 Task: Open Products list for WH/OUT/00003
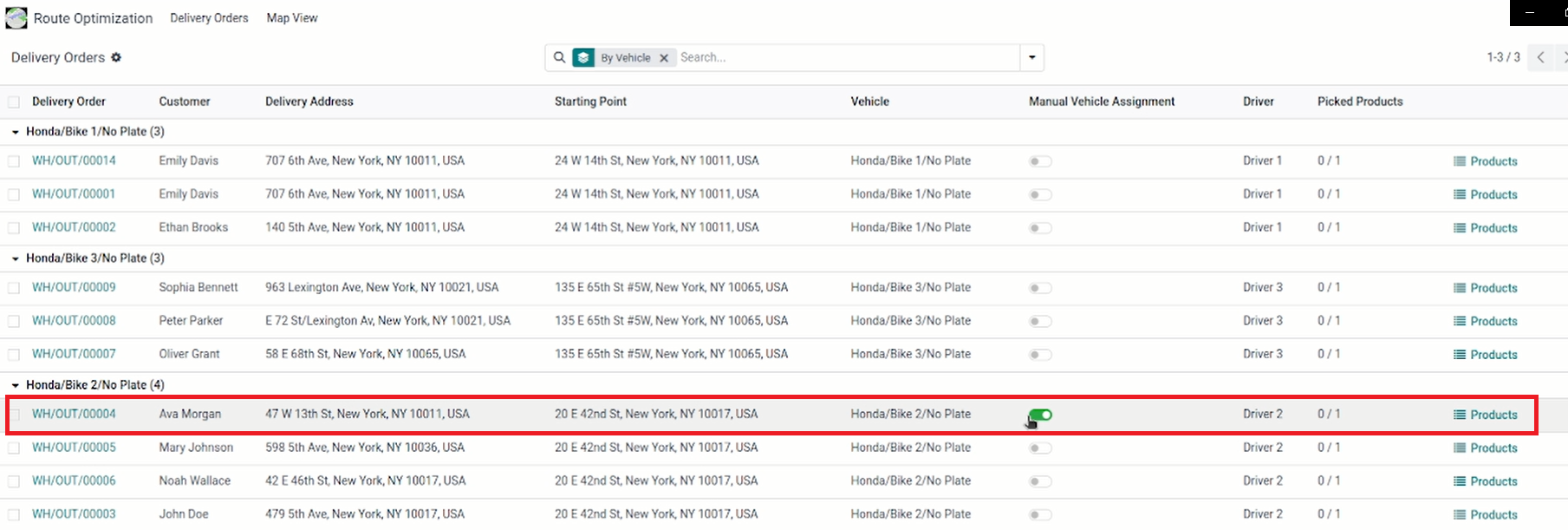click(x=1486, y=514)
